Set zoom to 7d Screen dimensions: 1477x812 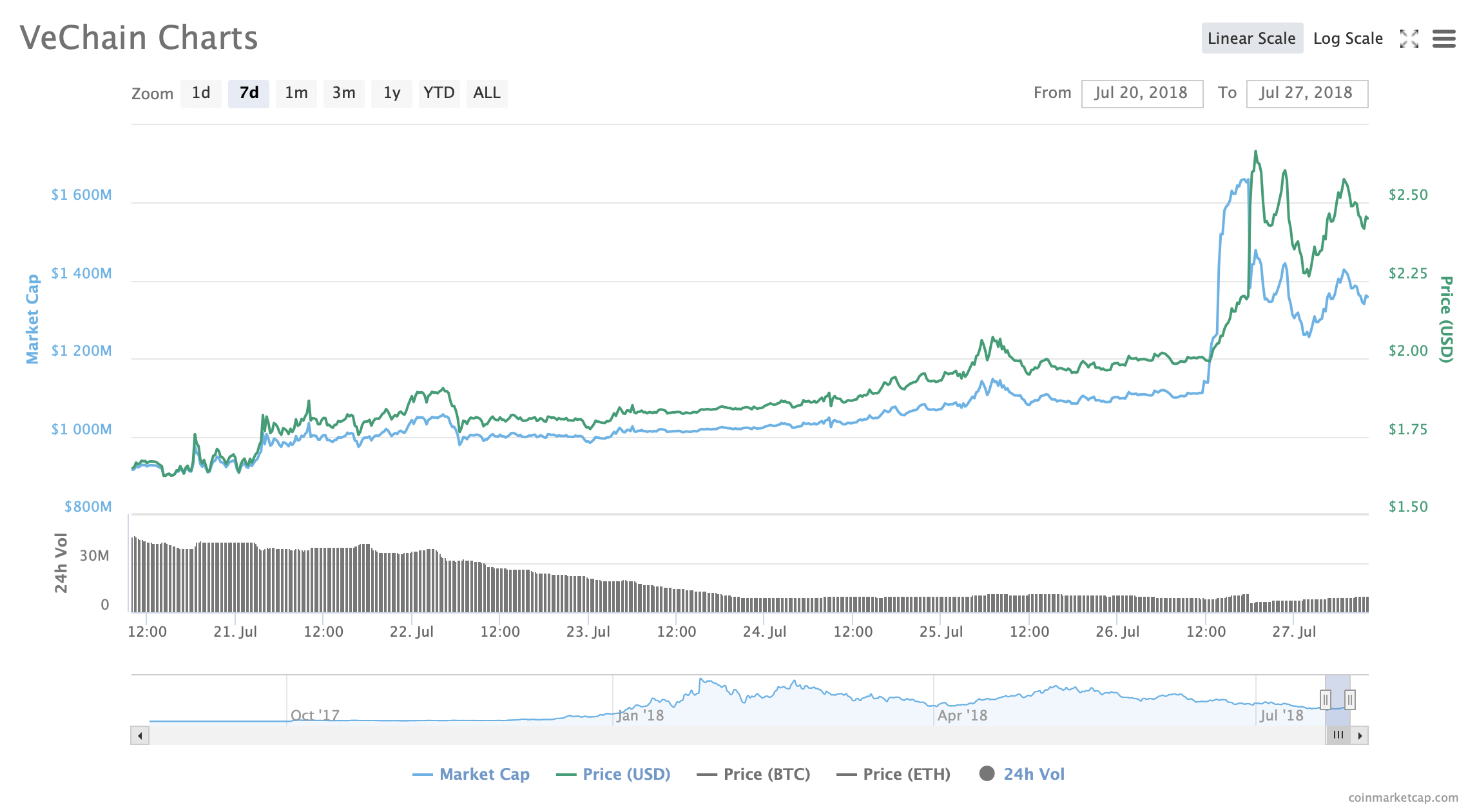tap(249, 93)
